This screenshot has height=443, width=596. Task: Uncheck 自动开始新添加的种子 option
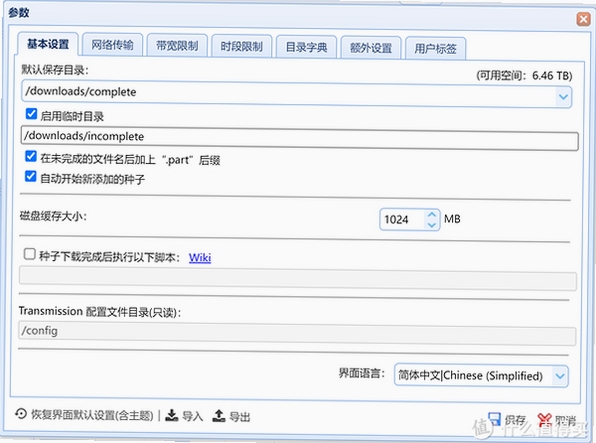point(30,177)
